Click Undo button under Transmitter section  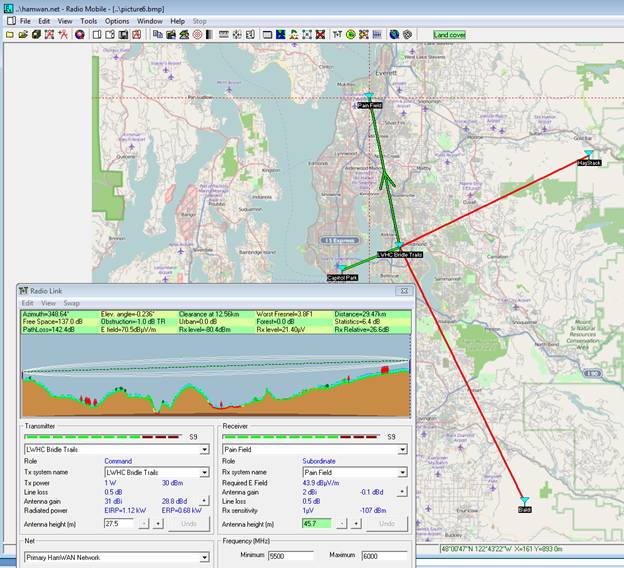(x=189, y=524)
